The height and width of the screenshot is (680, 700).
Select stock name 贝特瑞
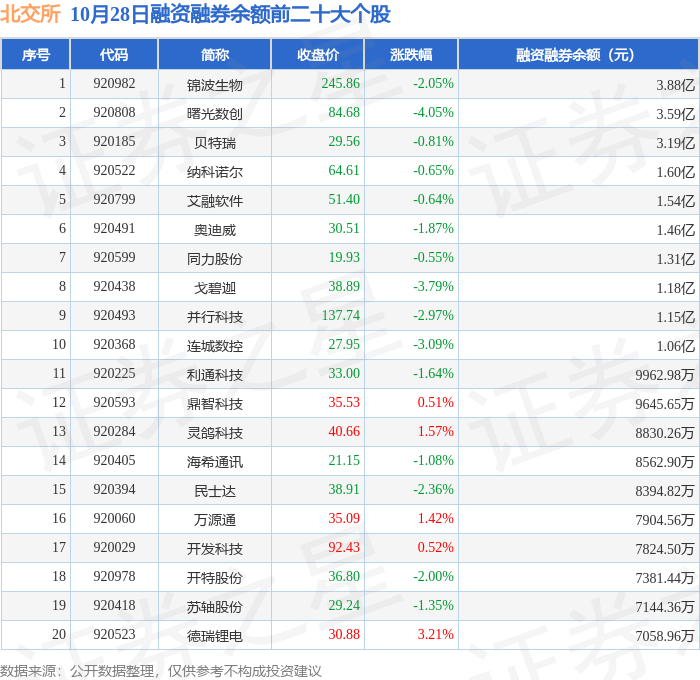click(215, 143)
